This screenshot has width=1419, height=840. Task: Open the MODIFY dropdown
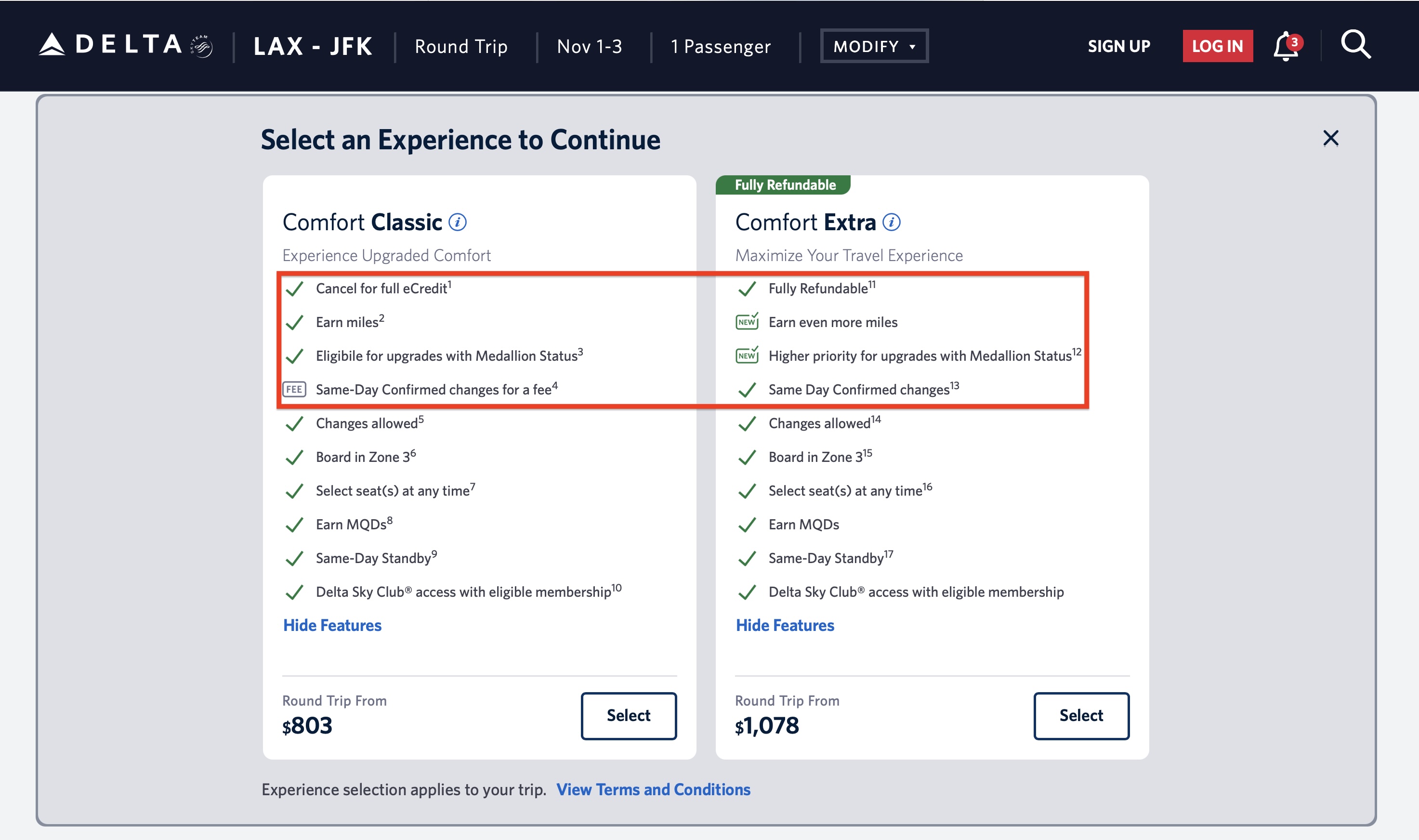coord(874,46)
